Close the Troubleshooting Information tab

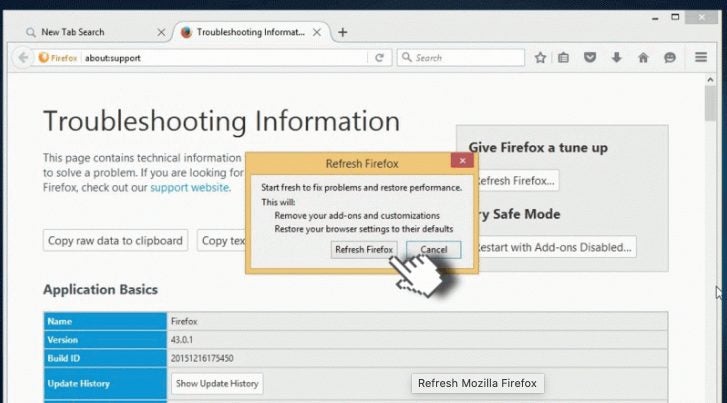(317, 32)
